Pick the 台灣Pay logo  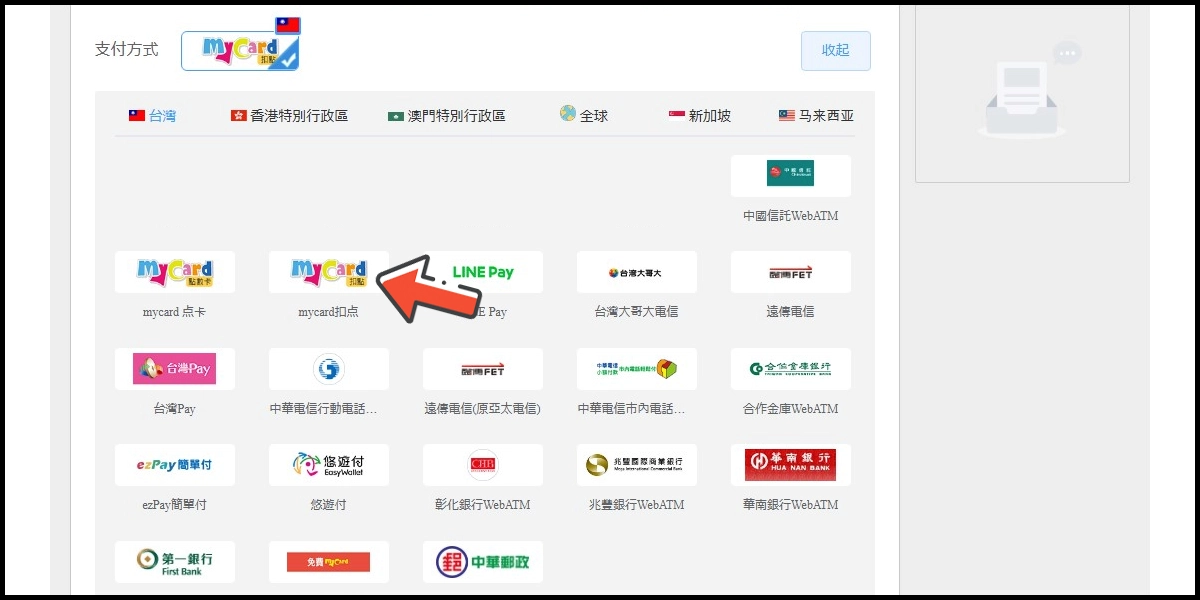pos(175,369)
